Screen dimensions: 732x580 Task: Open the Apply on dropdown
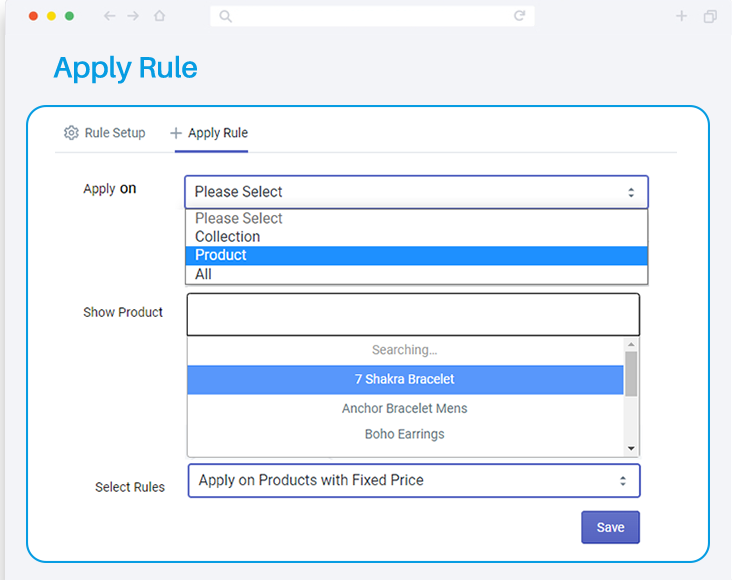[x=416, y=192]
